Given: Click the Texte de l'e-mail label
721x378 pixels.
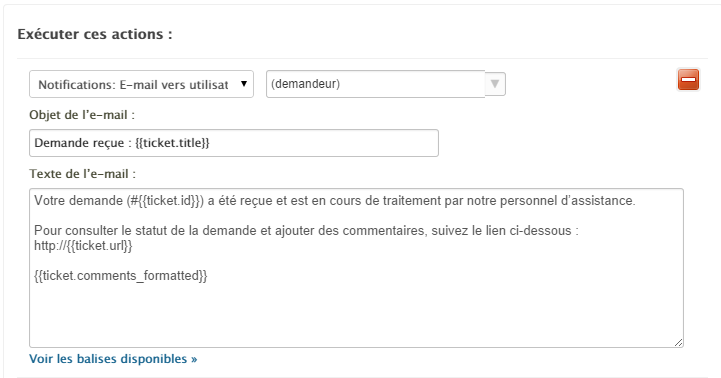Looking at the screenshot, I should pyautogui.click(x=83, y=174).
